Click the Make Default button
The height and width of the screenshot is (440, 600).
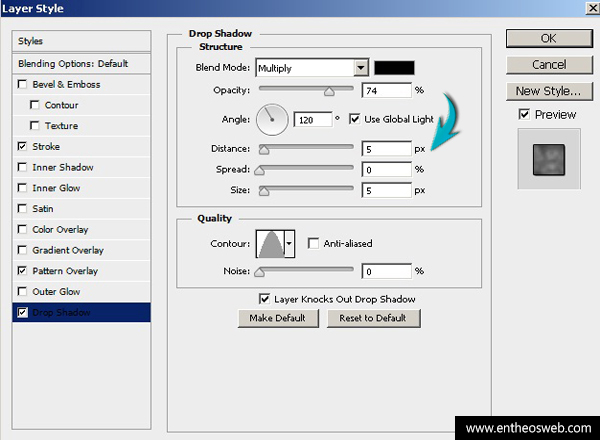tap(278, 318)
